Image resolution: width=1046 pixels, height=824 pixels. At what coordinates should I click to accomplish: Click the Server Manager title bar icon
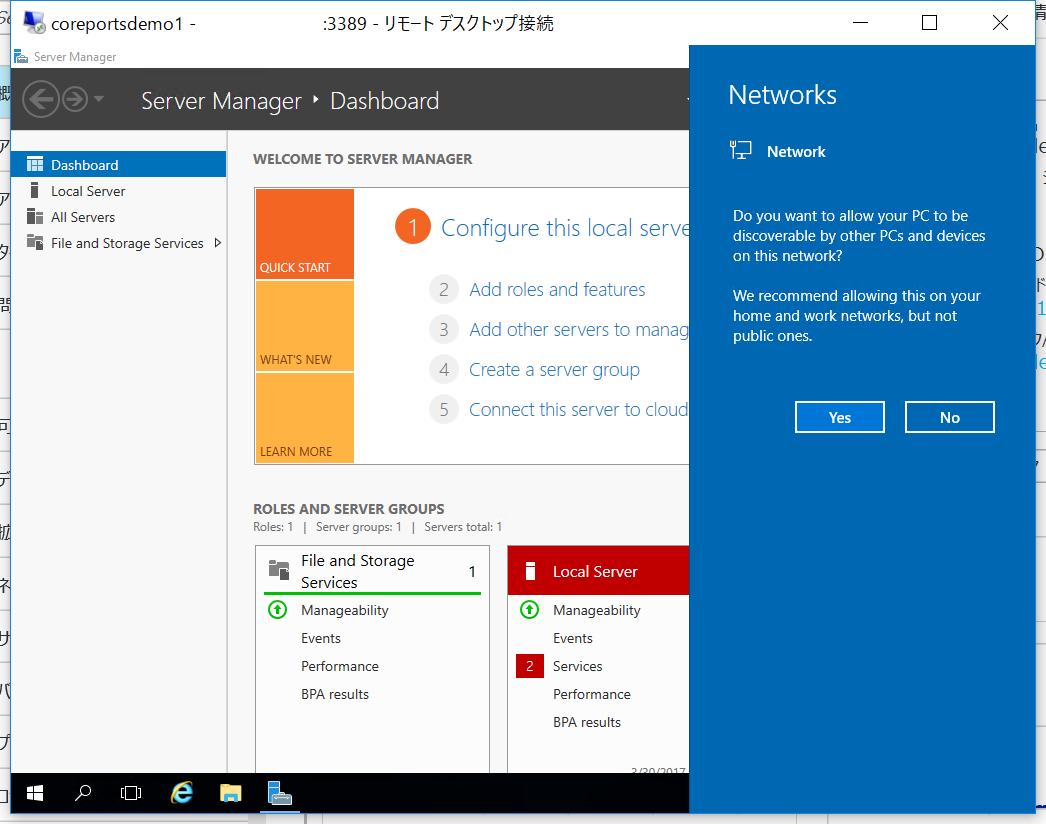point(21,57)
